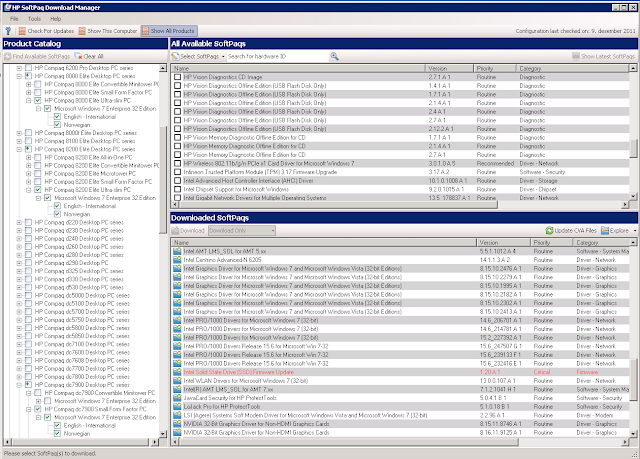Click the help question mark icon
The height and width of the screenshot is (459, 640).
(8, 31)
